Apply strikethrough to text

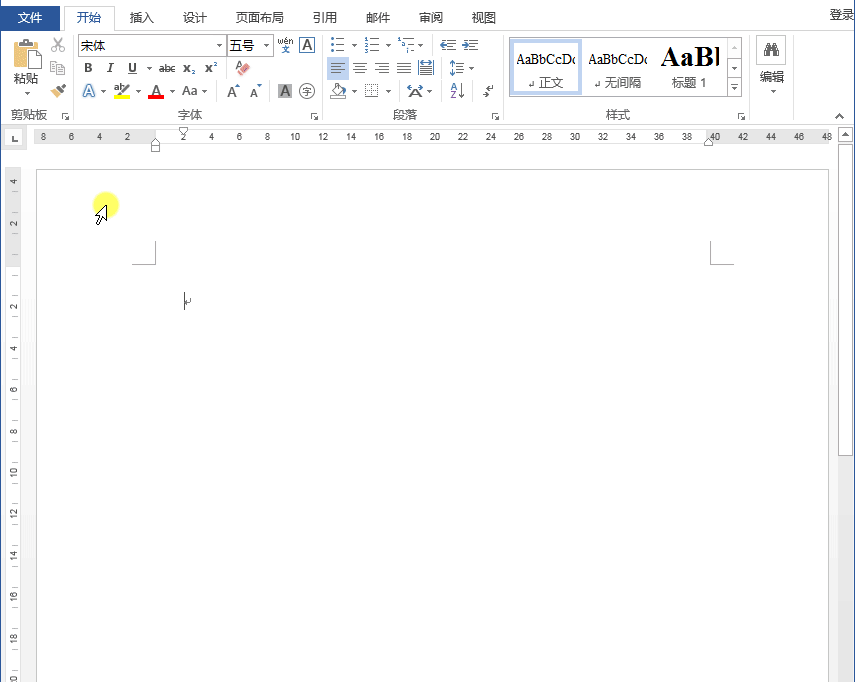[167, 68]
